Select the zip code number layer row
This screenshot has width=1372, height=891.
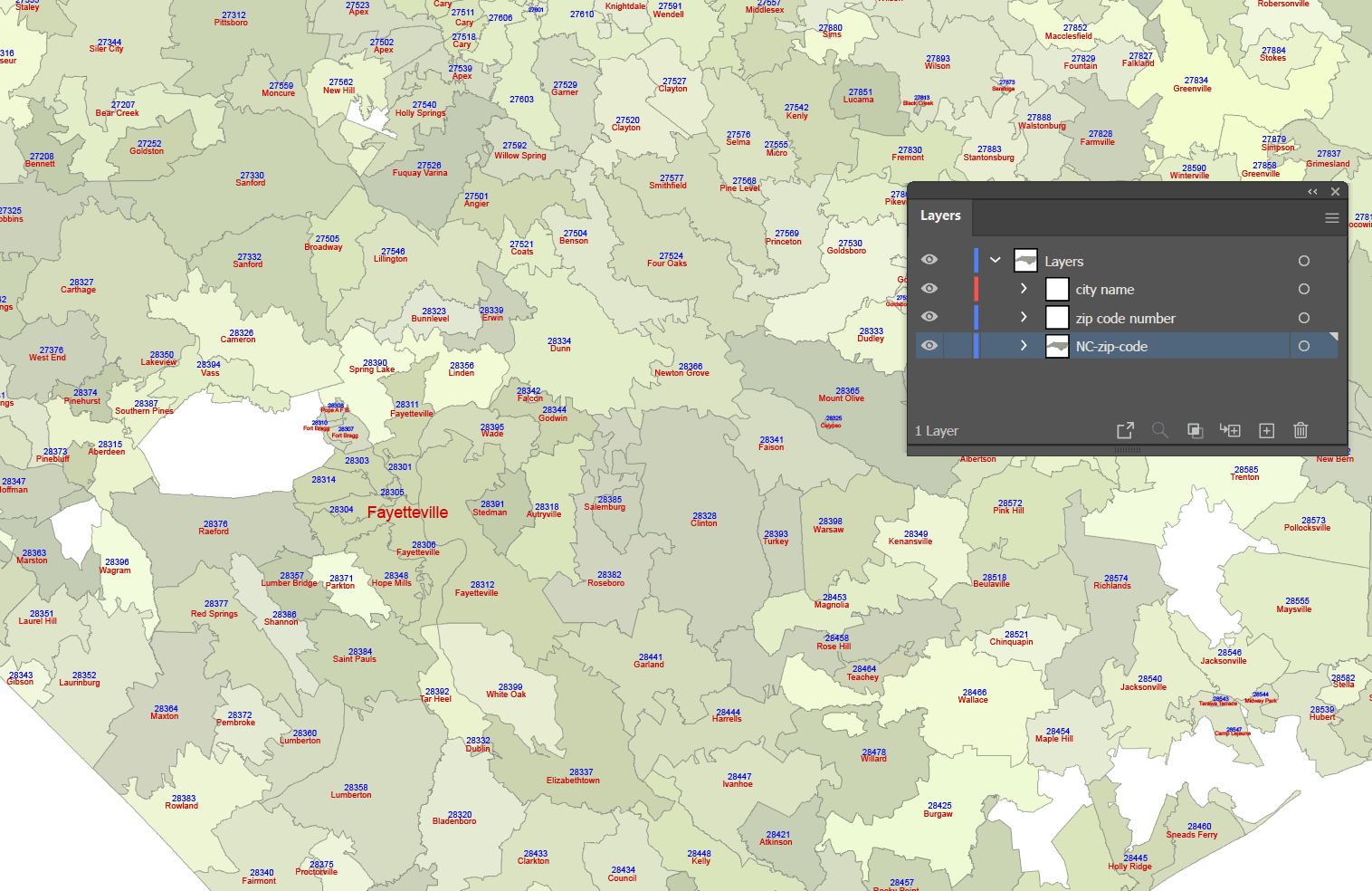point(1127,318)
